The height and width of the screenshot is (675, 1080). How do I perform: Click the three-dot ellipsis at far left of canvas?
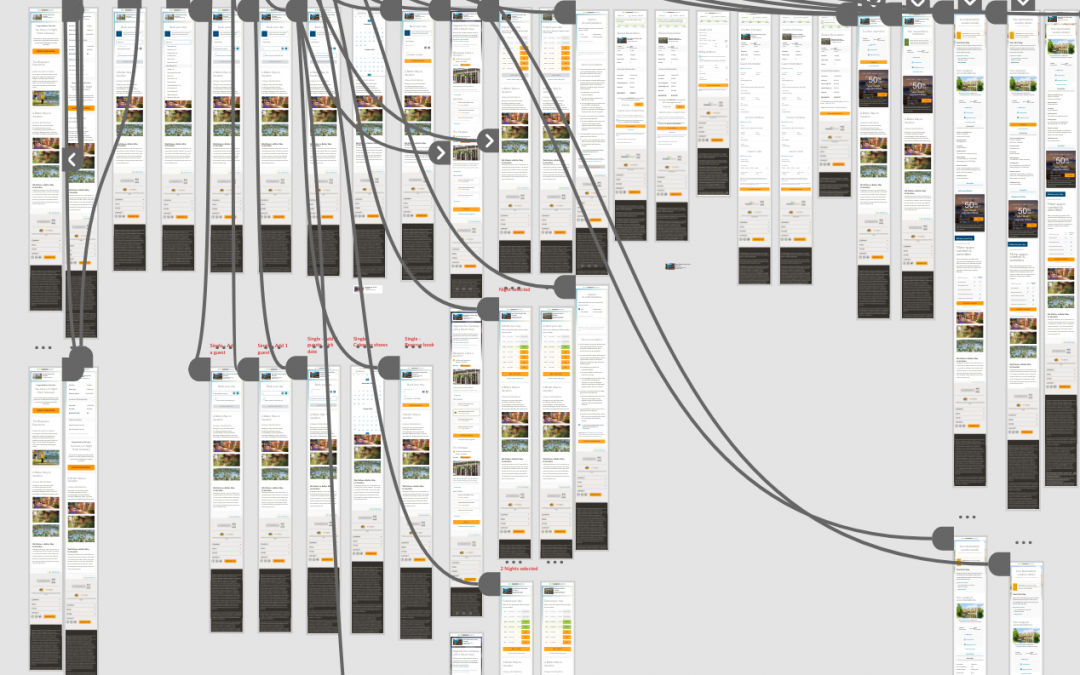(x=43, y=348)
